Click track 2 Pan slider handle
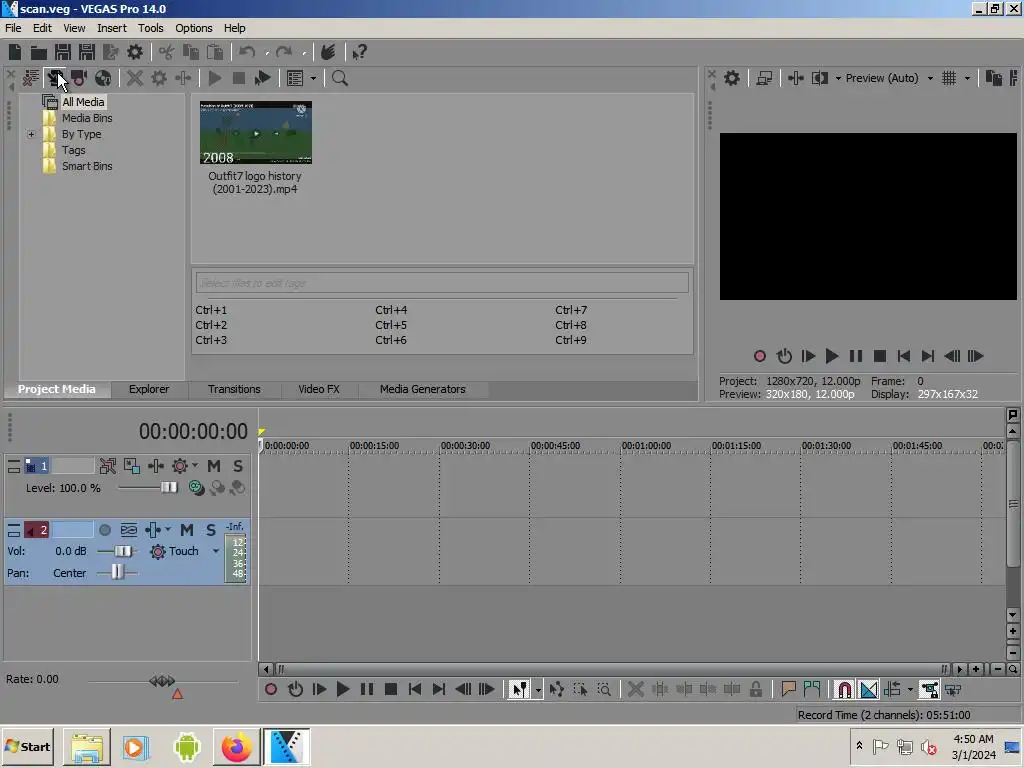 point(116,572)
